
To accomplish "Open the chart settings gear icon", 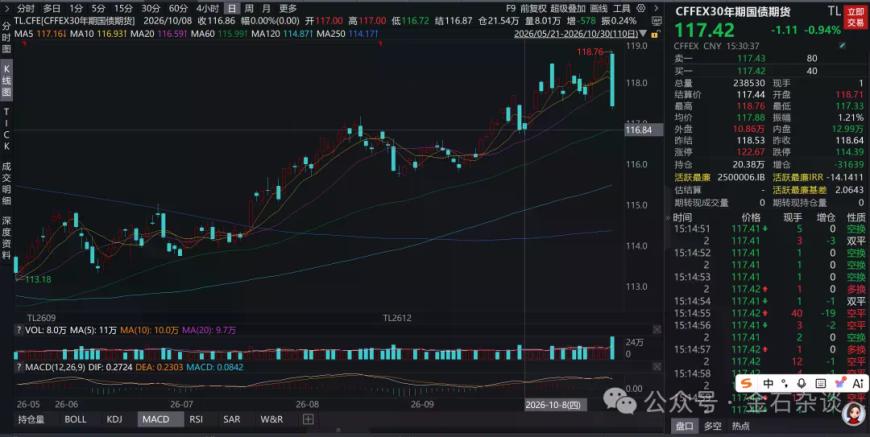I will [x=641, y=8].
